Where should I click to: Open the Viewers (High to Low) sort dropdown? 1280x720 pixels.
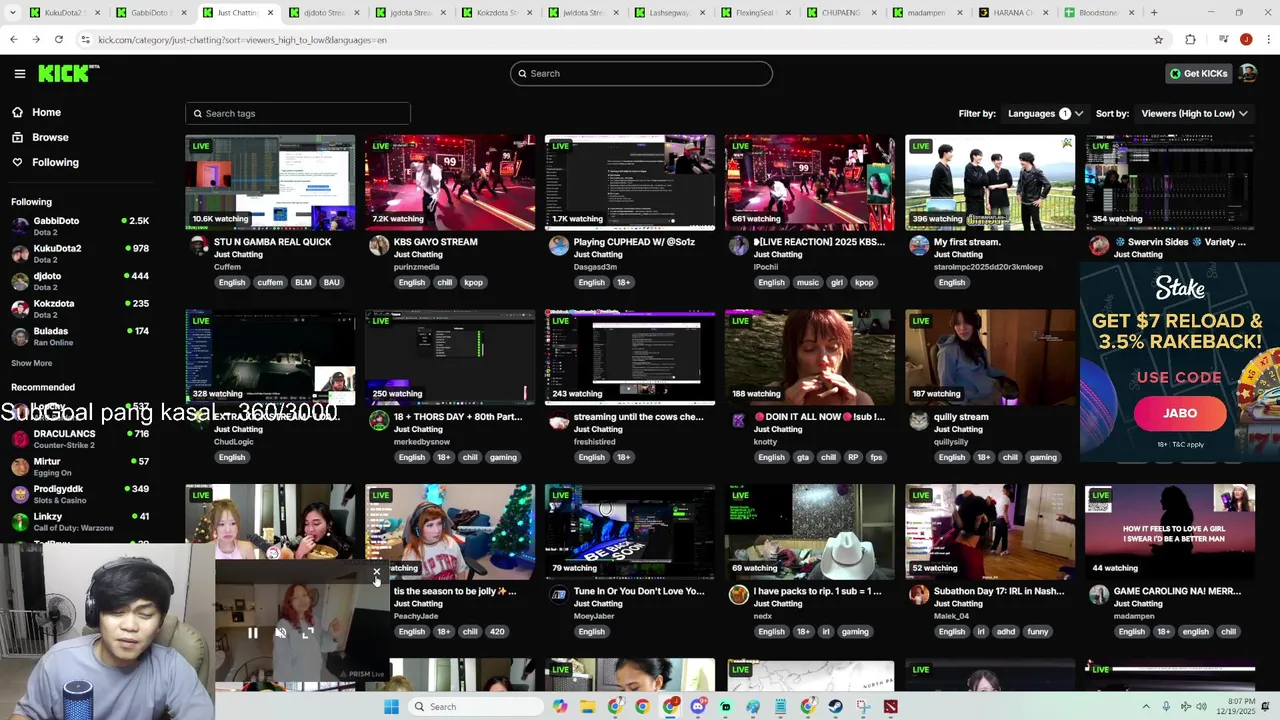1194,113
